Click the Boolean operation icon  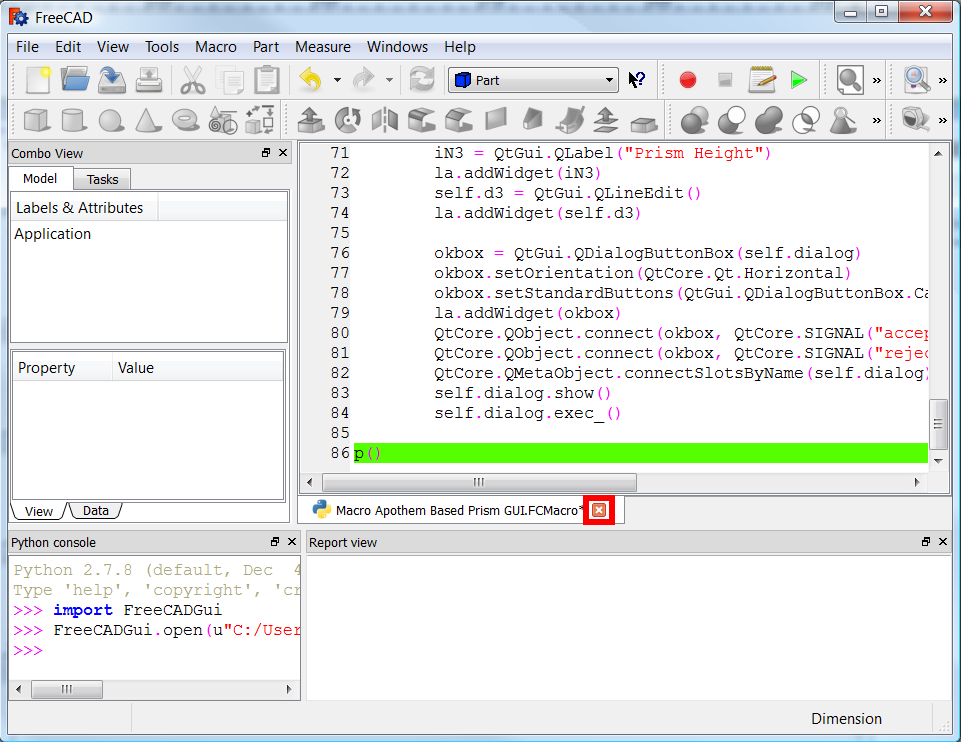(x=694, y=120)
